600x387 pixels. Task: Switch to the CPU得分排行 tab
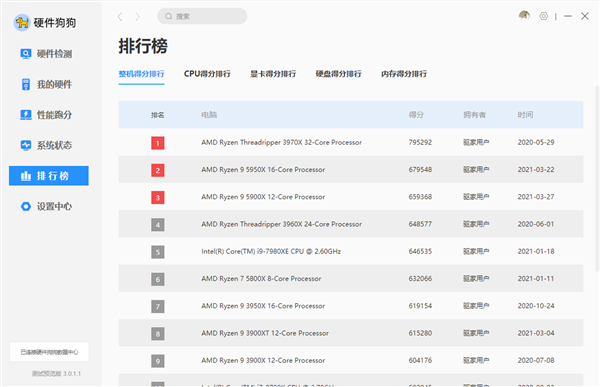tap(207, 74)
